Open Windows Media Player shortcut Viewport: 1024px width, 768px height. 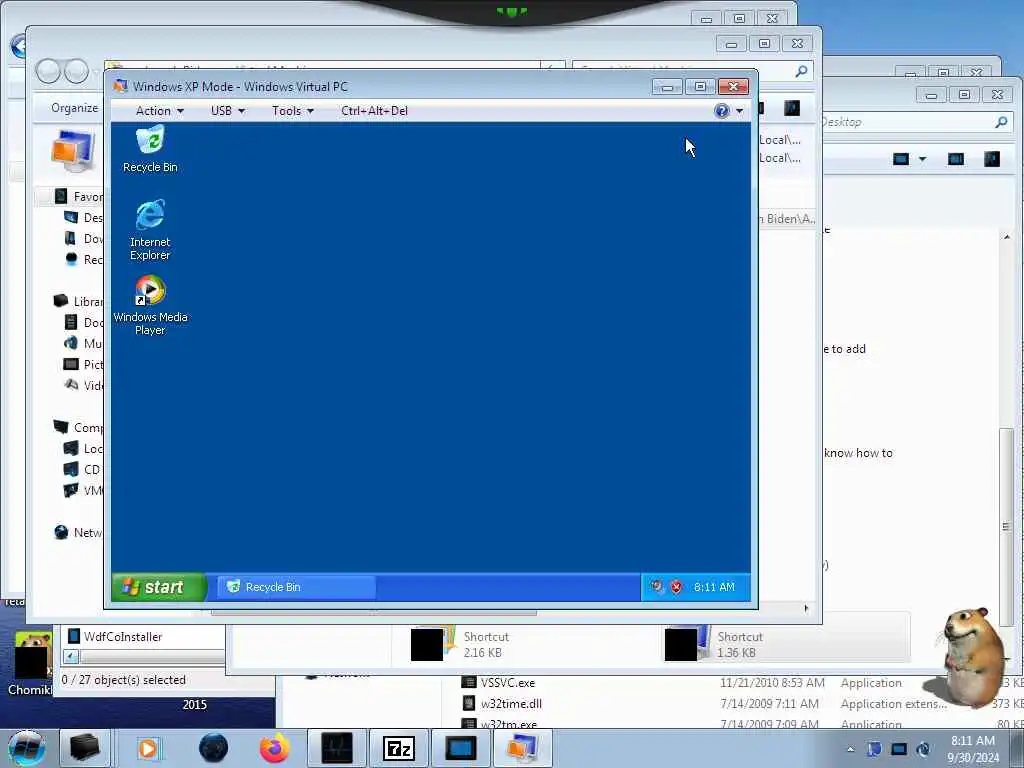(150, 304)
